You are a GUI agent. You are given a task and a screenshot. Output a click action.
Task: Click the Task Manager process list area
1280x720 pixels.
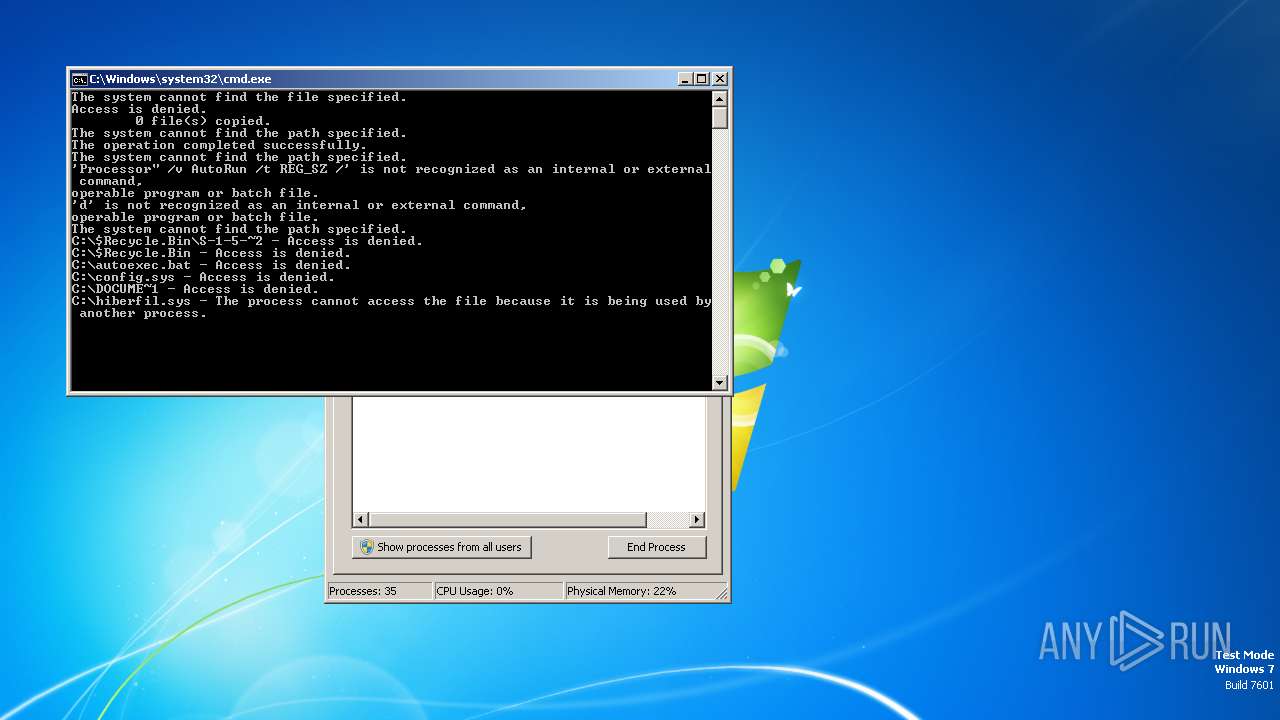tap(529, 454)
